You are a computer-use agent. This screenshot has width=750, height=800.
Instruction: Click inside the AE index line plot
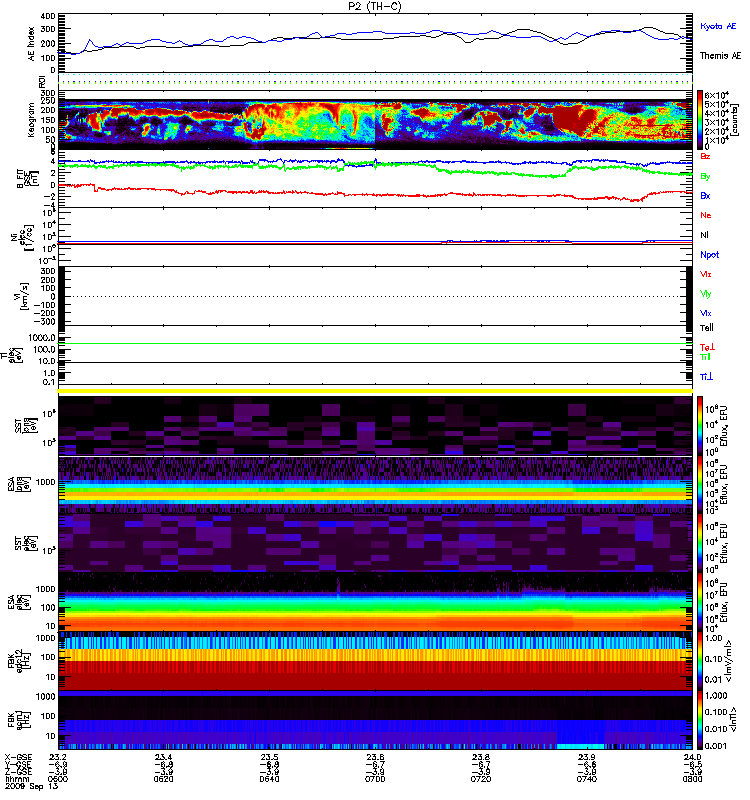tap(375, 43)
